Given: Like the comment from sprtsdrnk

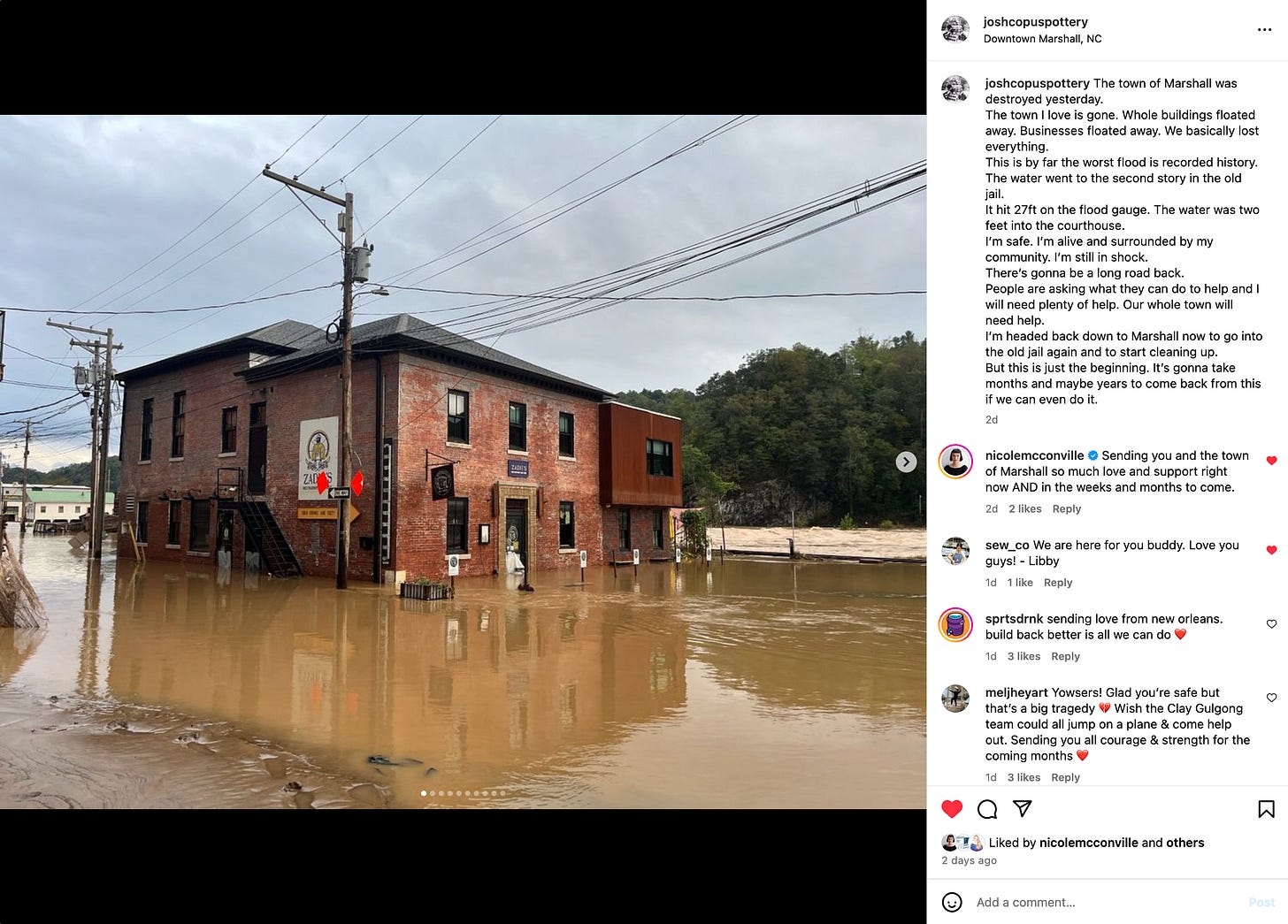Looking at the screenshot, I should point(1271,624).
